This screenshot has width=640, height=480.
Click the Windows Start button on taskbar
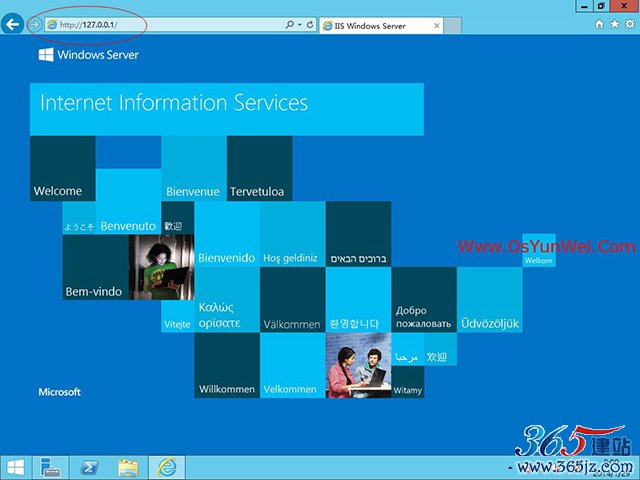coord(16,468)
